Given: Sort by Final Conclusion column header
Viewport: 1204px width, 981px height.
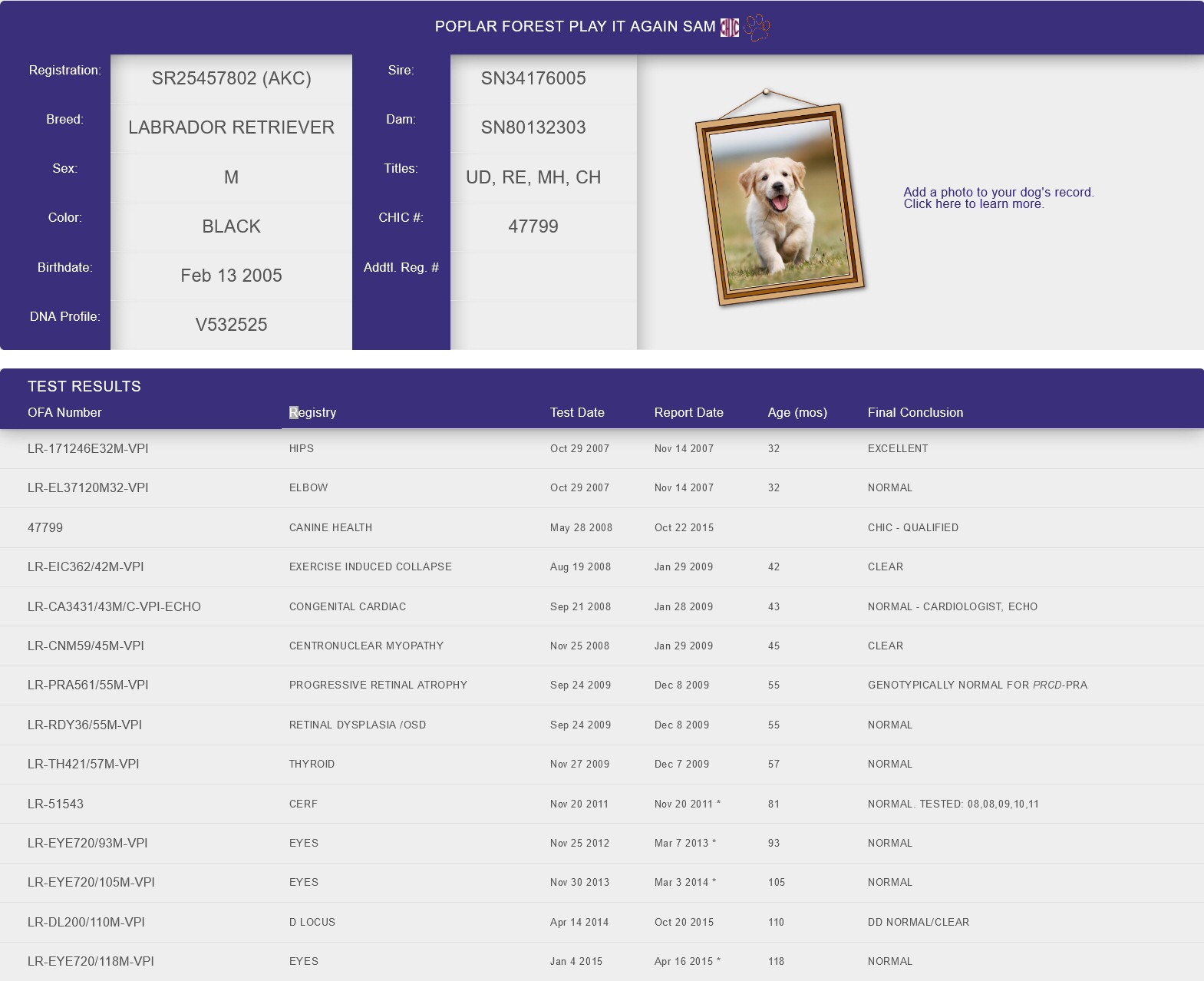Looking at the screenshot, I should click(x=915, y=412).
